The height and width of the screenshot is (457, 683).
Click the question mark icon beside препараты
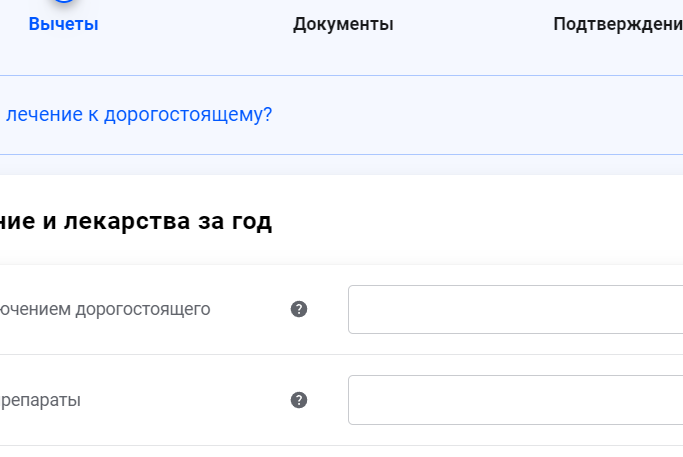point(298,400)
